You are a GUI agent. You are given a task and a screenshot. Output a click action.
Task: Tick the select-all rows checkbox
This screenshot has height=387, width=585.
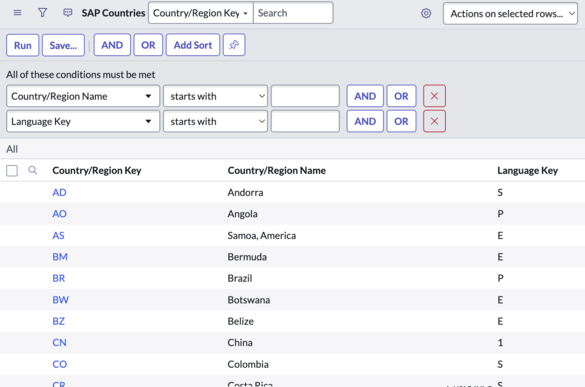pos(12,171)
